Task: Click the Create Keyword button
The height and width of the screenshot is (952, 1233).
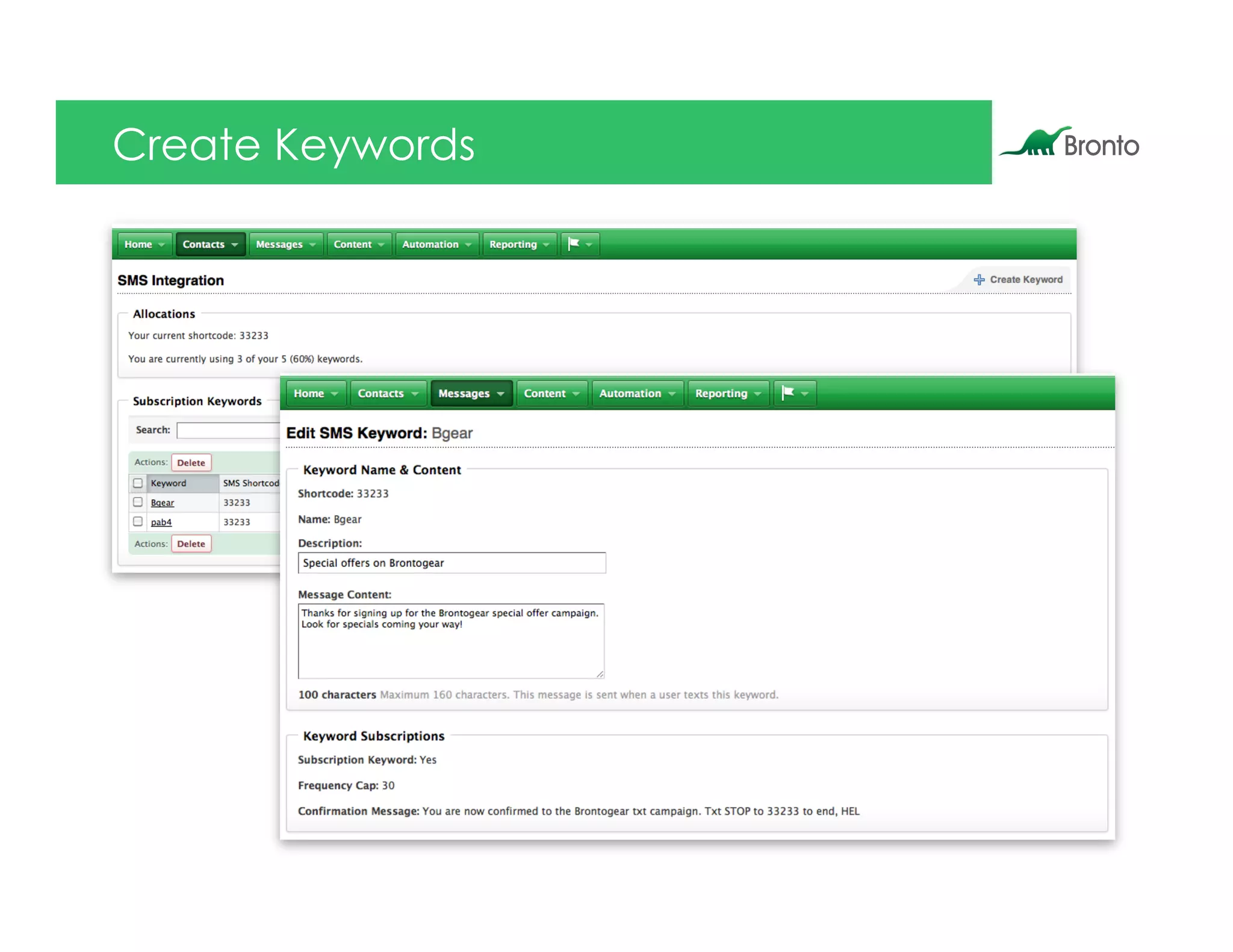Action: 1019,280
